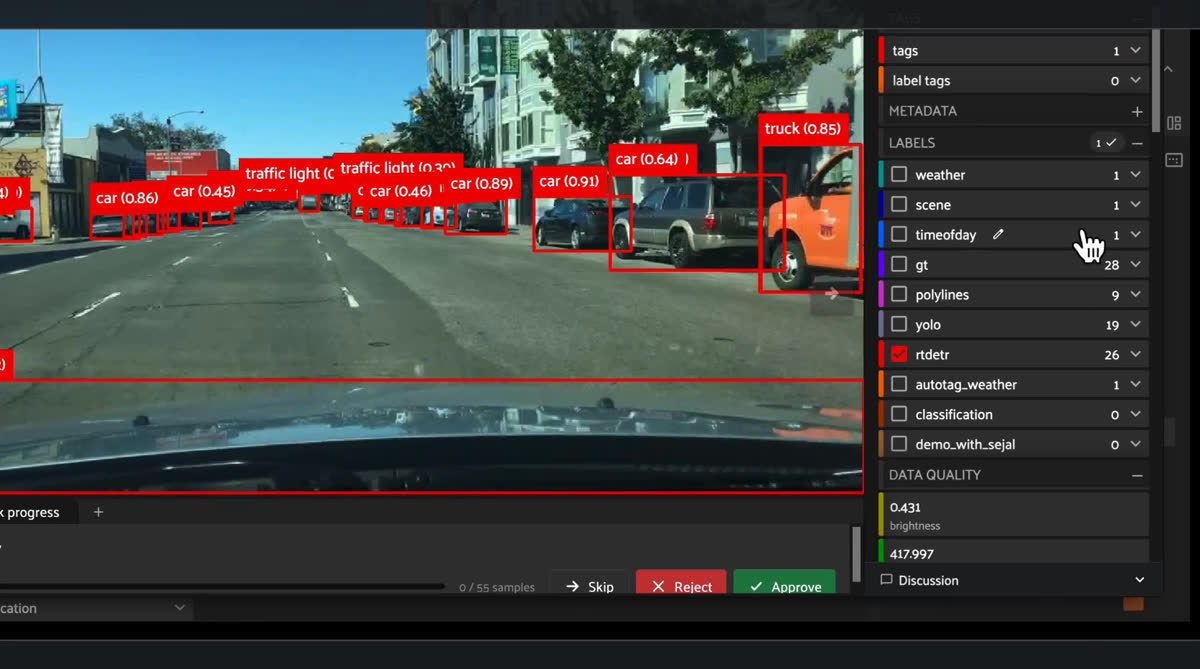Click the Discussion speech bubble icon
The height and width of the screenshot is (669, 1200).
click(x=886, y=580)
